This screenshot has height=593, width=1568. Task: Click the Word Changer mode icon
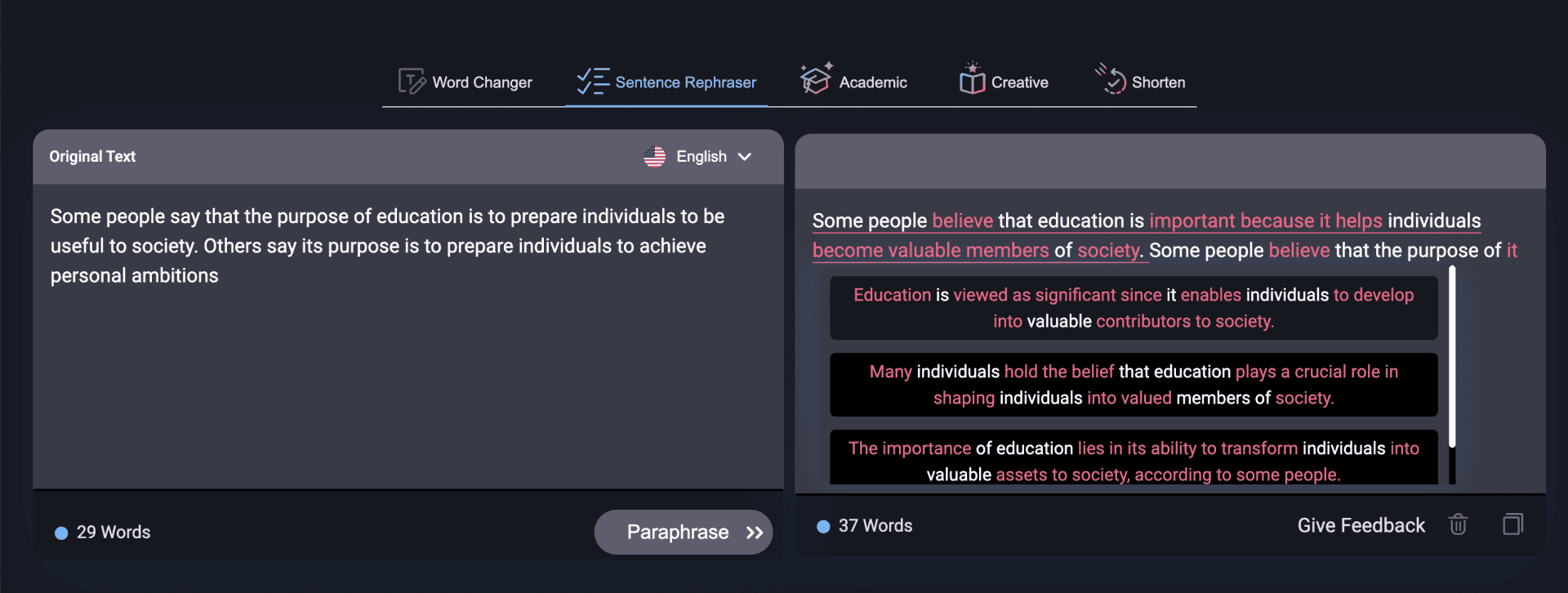pos(412,82)
